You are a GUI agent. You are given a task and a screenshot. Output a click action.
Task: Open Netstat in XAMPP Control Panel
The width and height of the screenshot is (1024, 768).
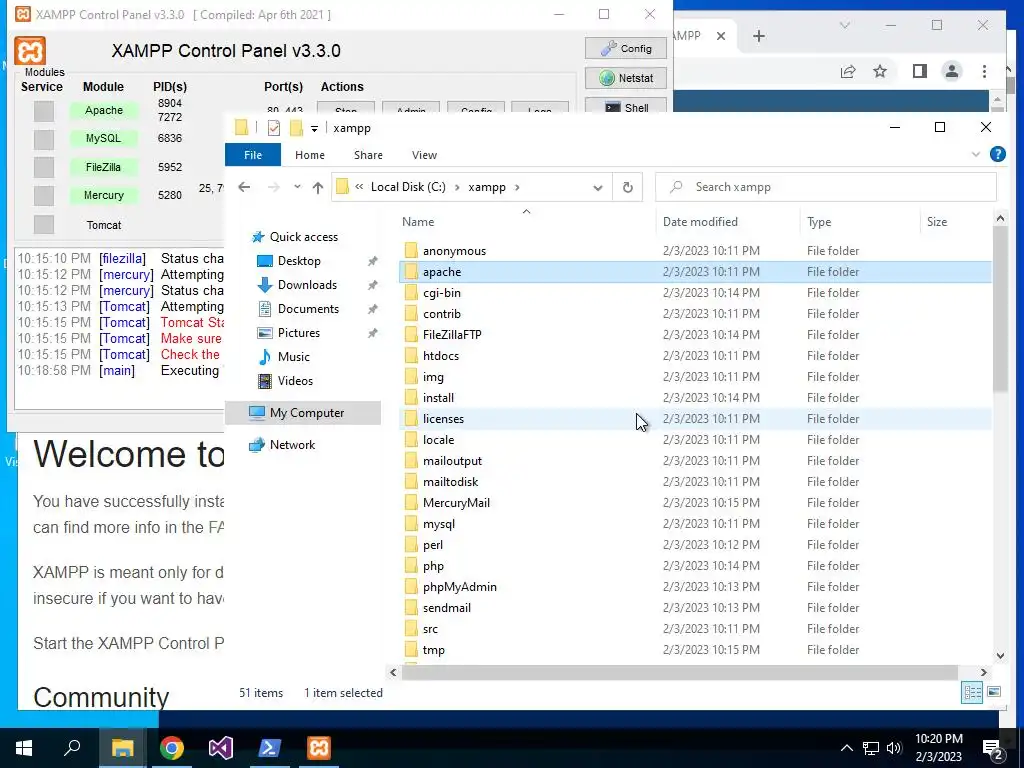(x=626, y=78)
